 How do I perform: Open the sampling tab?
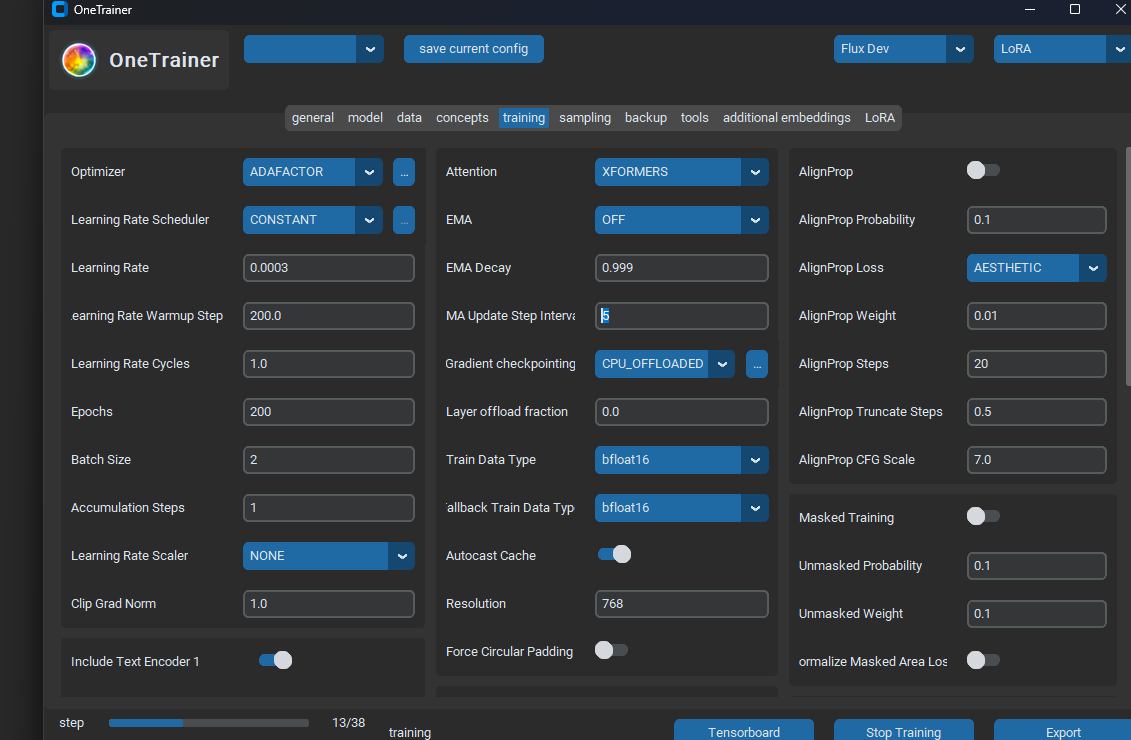(x=585, y=118)
